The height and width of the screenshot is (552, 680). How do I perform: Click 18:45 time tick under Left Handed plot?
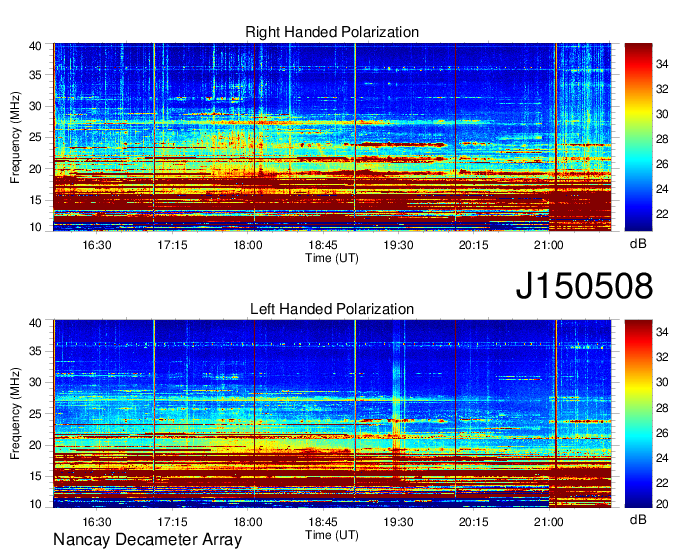pyautogui.click(x=323, y=521)
